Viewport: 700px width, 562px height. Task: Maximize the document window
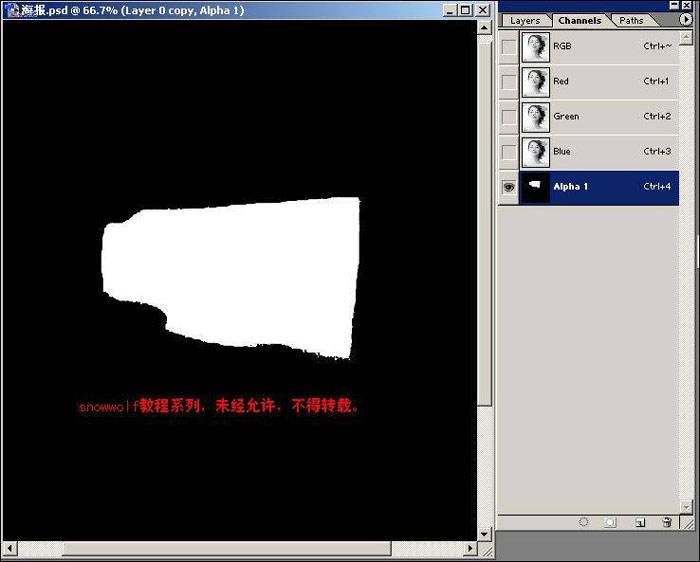click(x=466, y=10)
